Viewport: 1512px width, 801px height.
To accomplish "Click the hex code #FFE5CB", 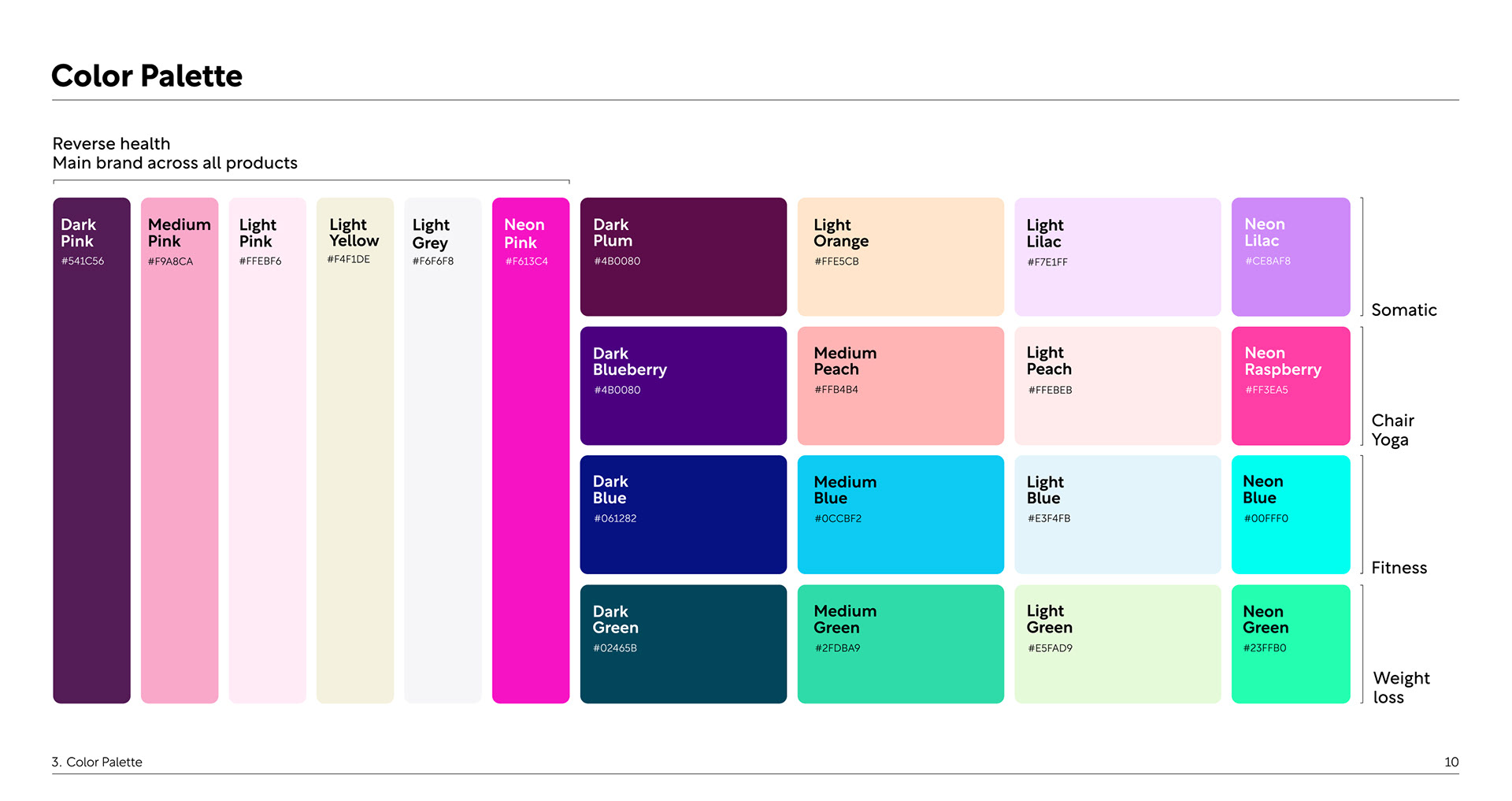I will pyautogui.click(x=836, y=261).
